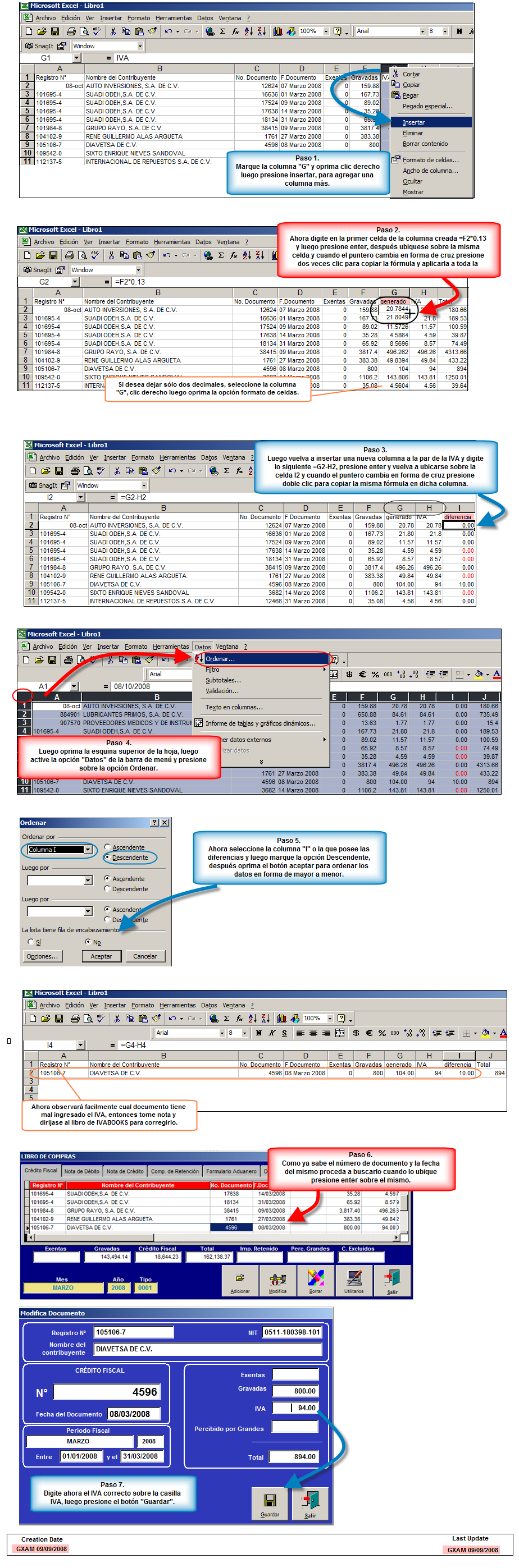The image size is (519, 1568).
Task: Select the Sí header row radio button
Action: tap(30, 942)
